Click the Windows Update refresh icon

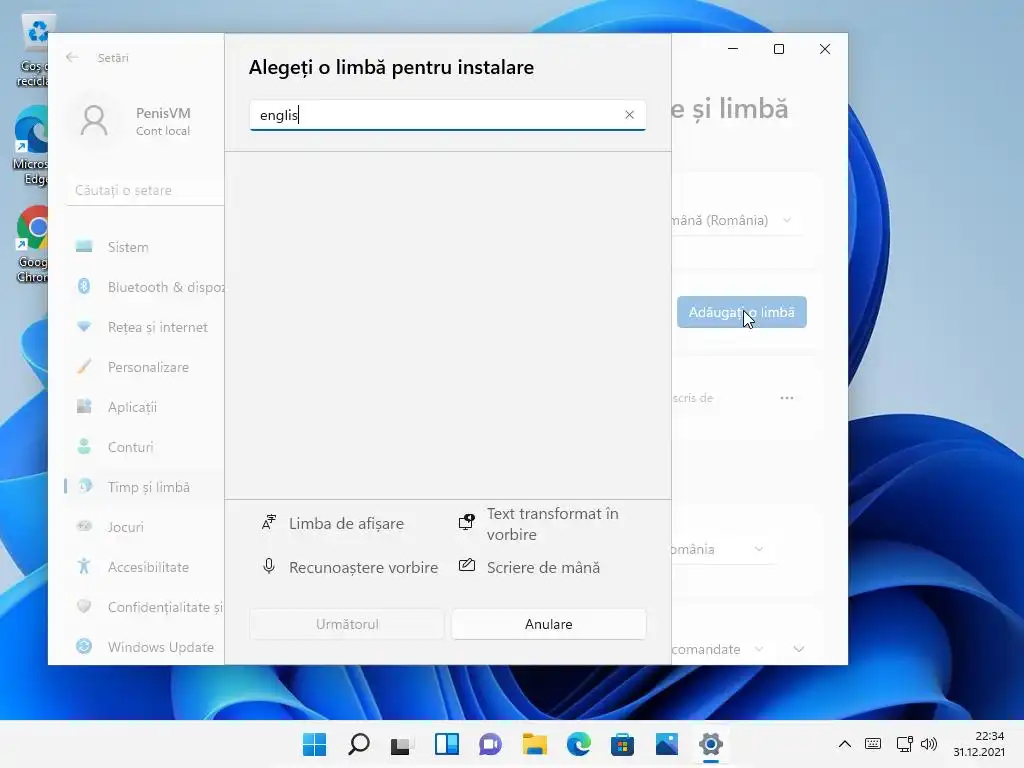pos(84,646)
